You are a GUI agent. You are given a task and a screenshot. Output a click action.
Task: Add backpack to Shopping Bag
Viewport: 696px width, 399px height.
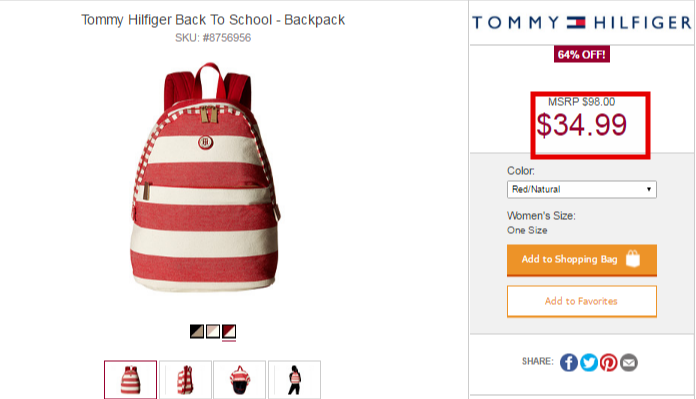[581, 260]
